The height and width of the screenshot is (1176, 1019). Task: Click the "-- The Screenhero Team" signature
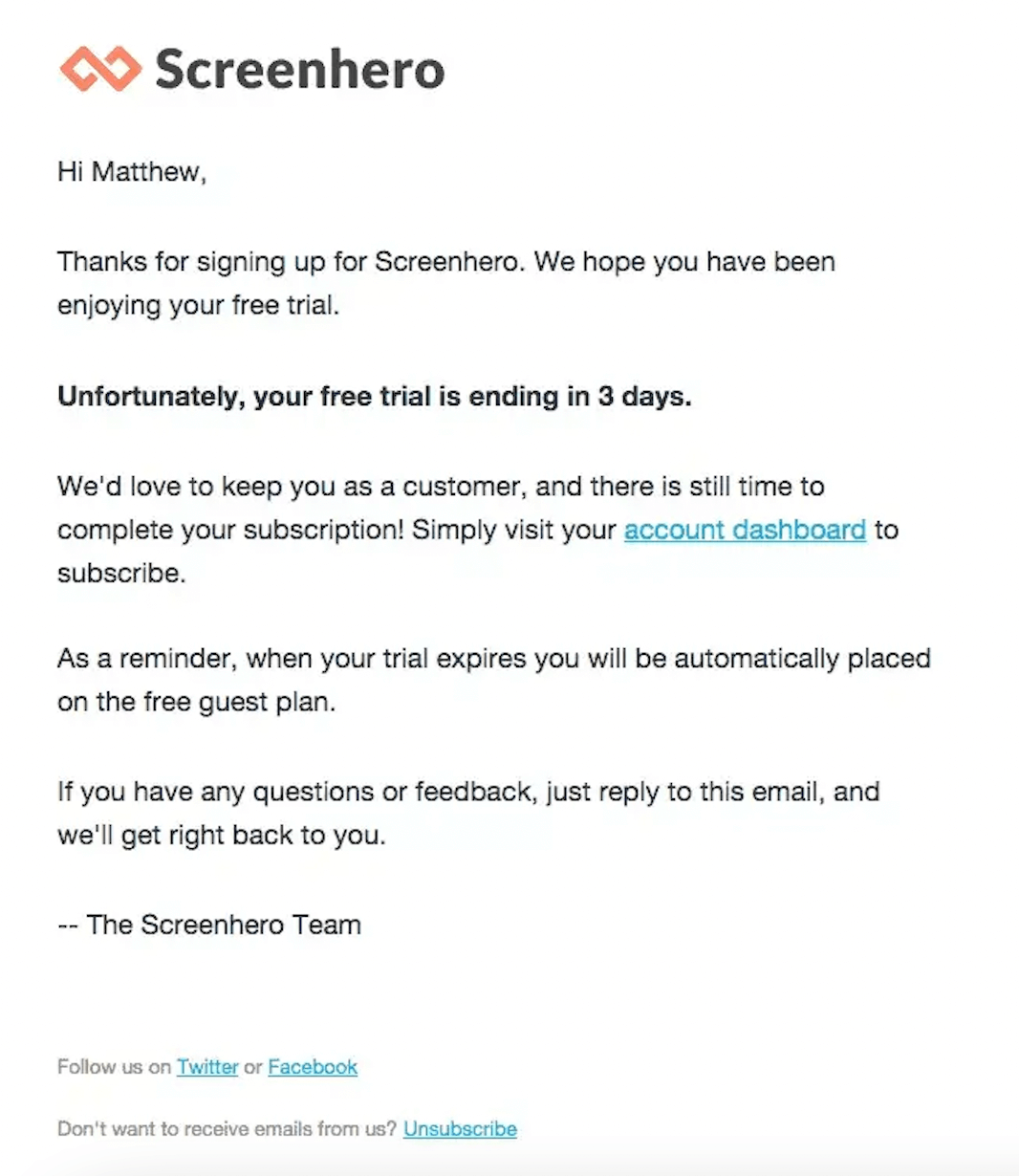point(209,925)
